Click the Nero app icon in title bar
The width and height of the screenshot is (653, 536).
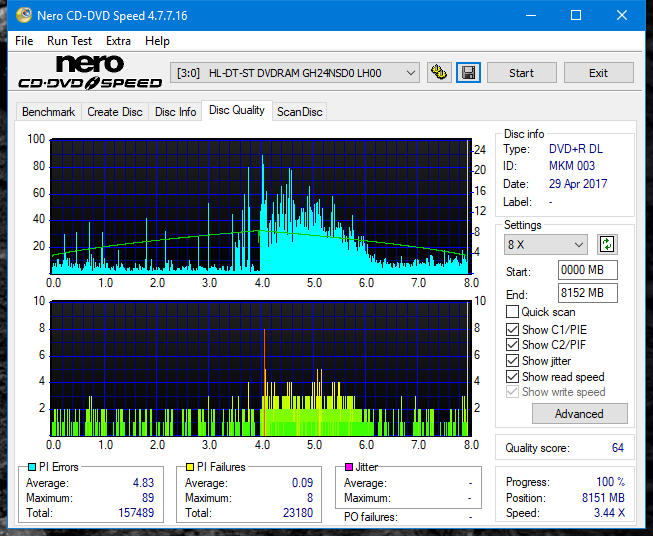point(24,15)
